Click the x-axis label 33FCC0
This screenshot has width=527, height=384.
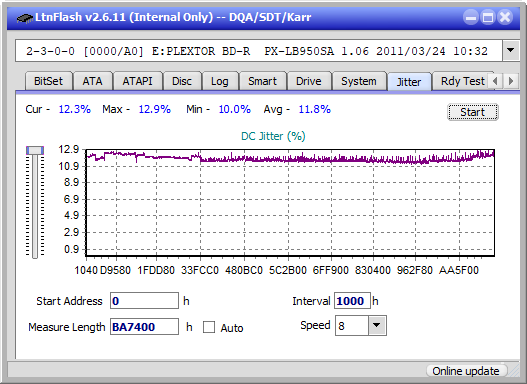point(200,270)
